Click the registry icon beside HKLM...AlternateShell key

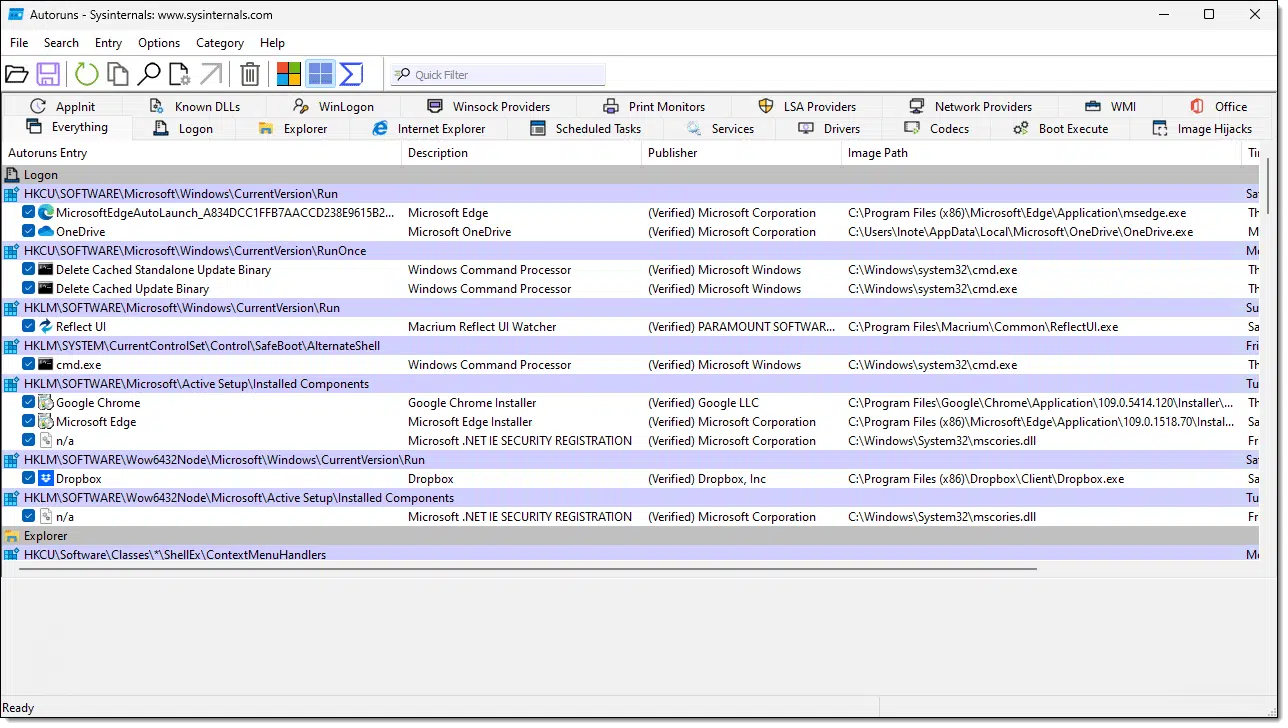pyautogui.click(x=12, y=345)
